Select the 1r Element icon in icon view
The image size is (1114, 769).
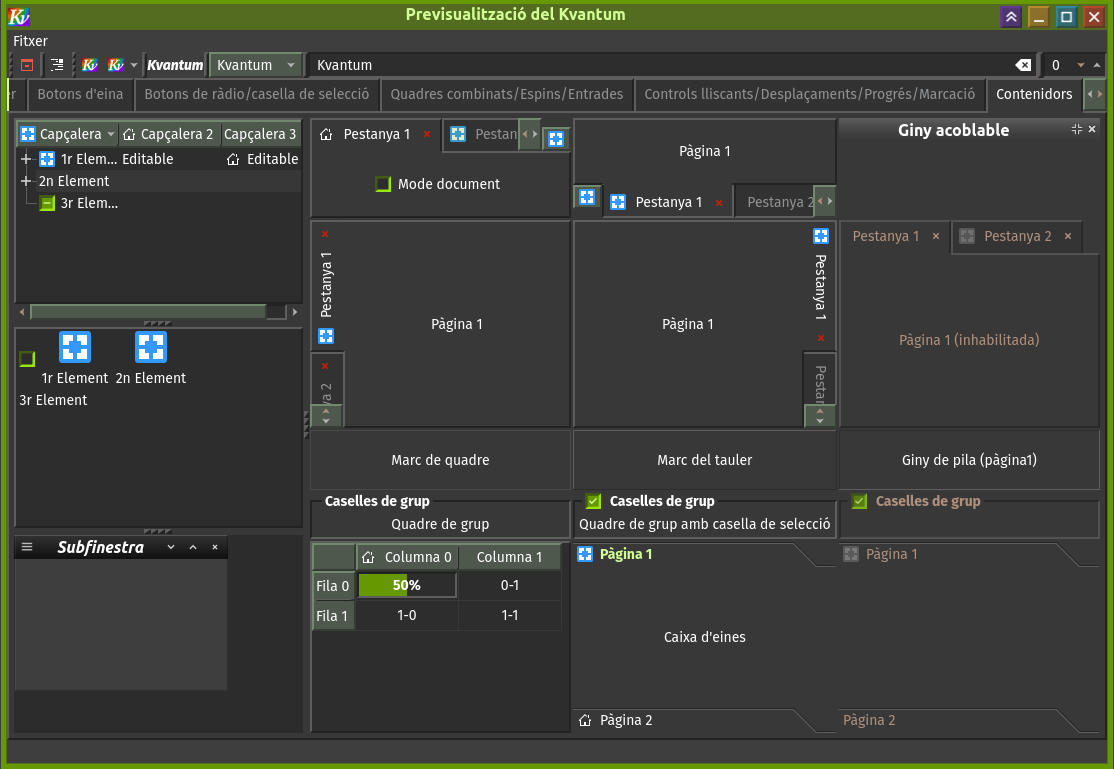[x=75, y=347]
